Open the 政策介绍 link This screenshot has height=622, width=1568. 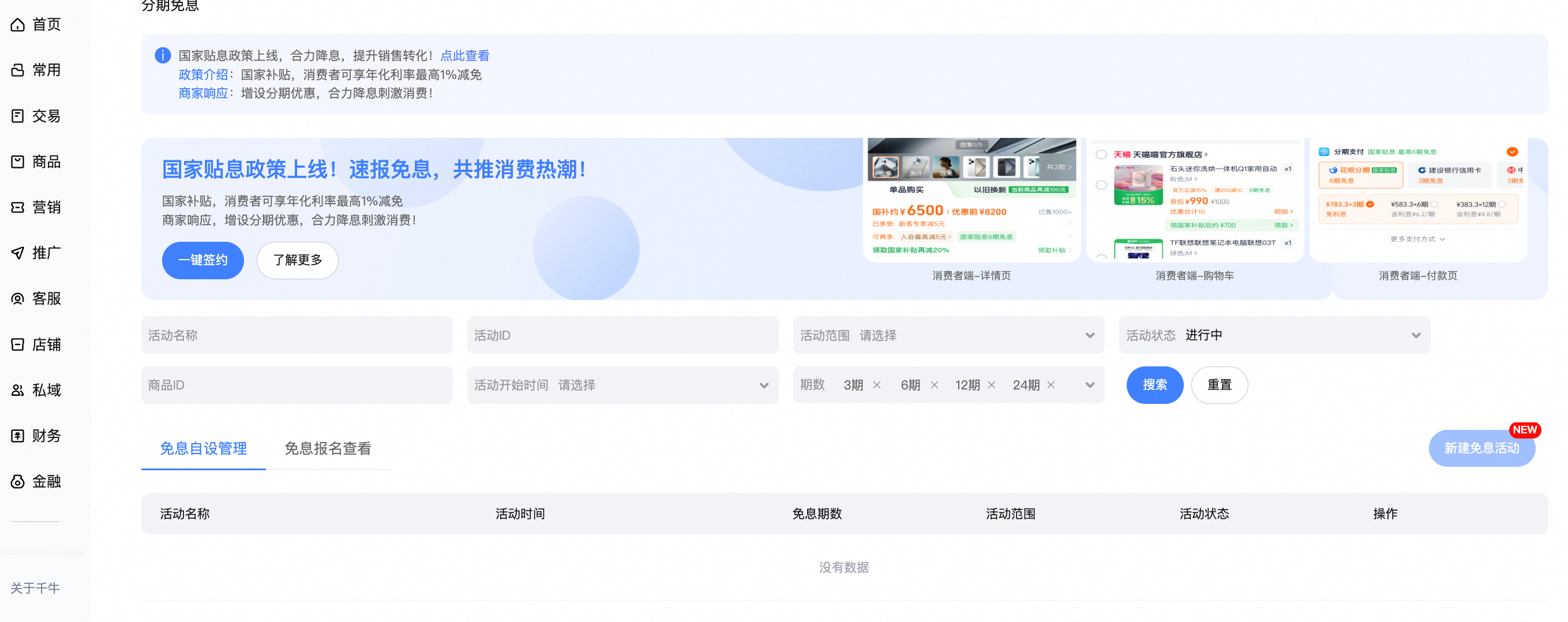[x=202, y=75]
